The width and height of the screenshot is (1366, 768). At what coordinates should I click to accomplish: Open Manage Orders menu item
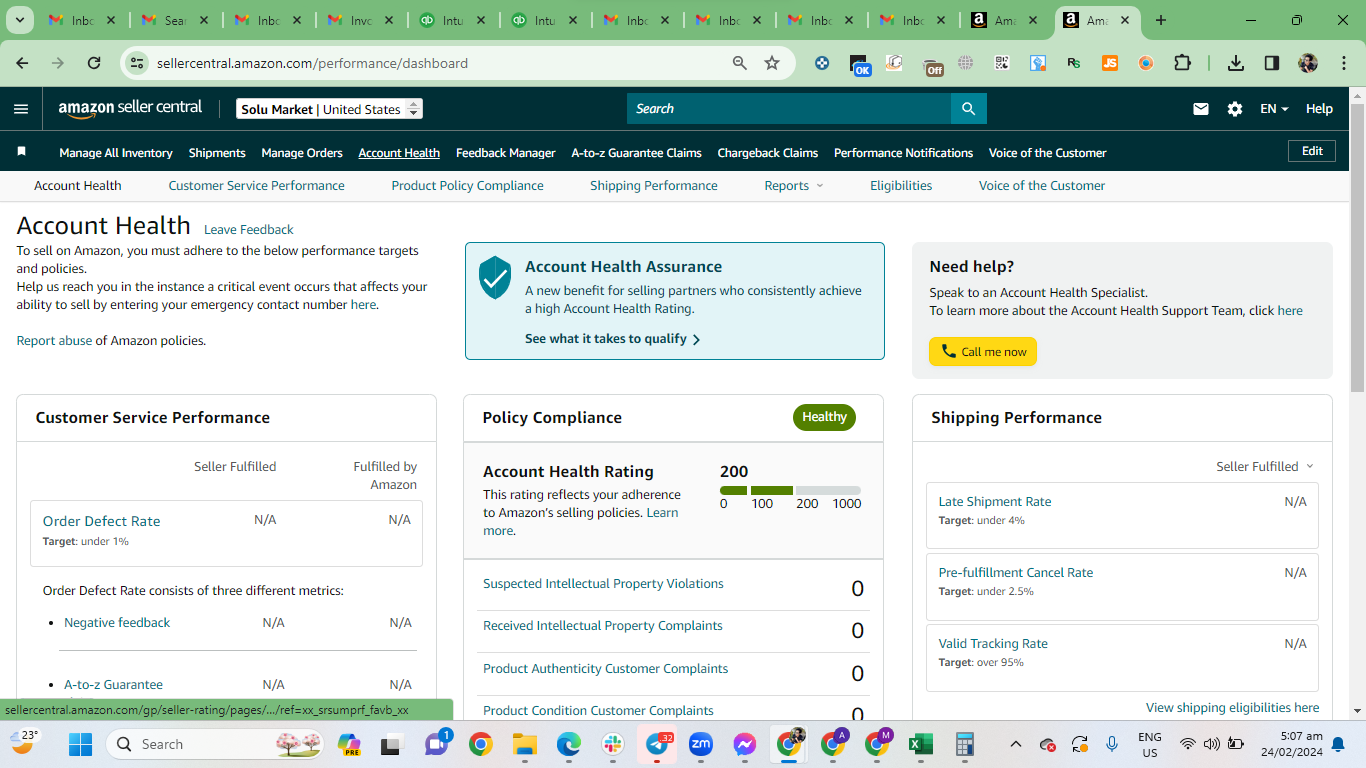[302, 153]
